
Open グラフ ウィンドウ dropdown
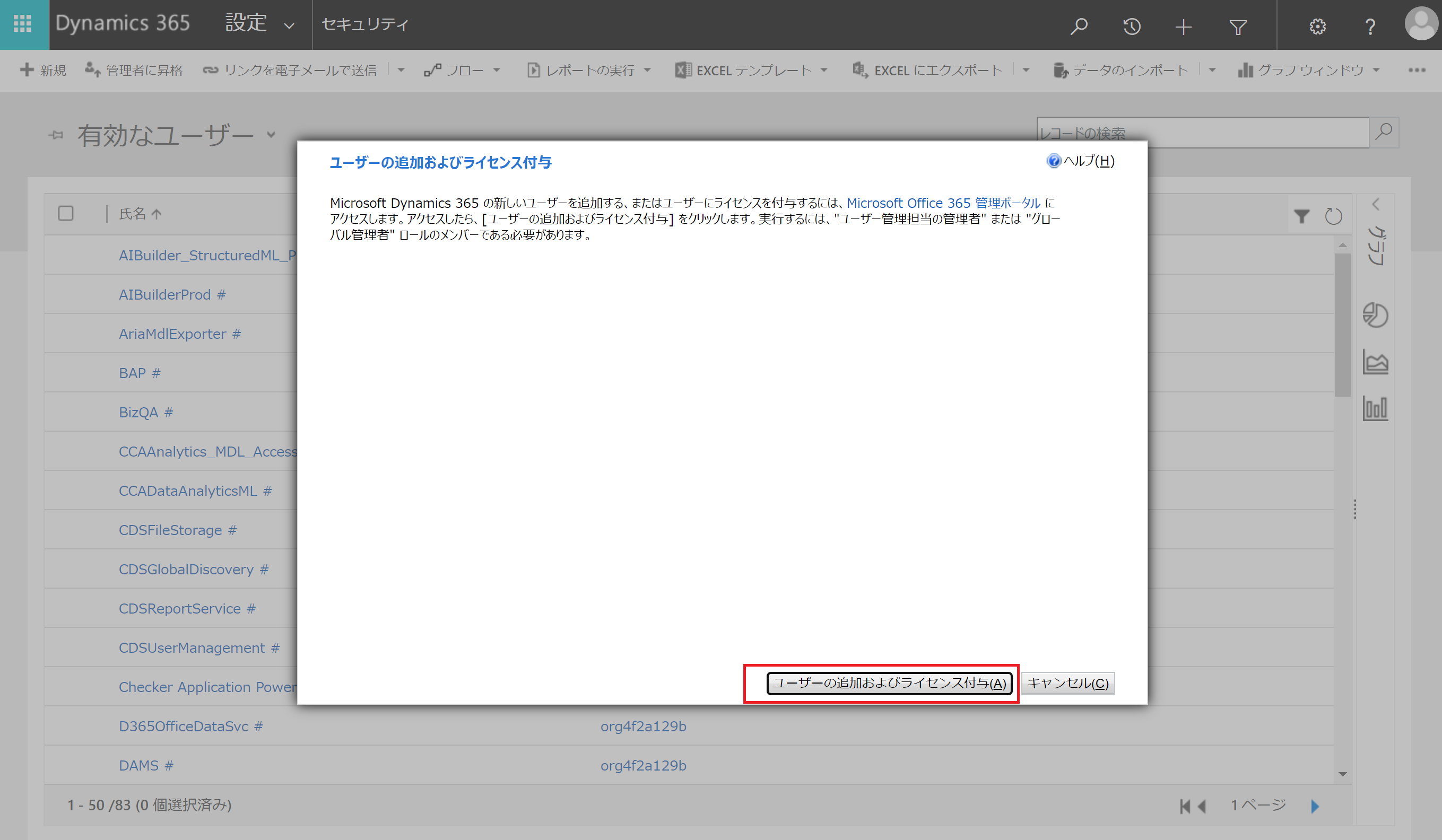[x=1309, y=71]
